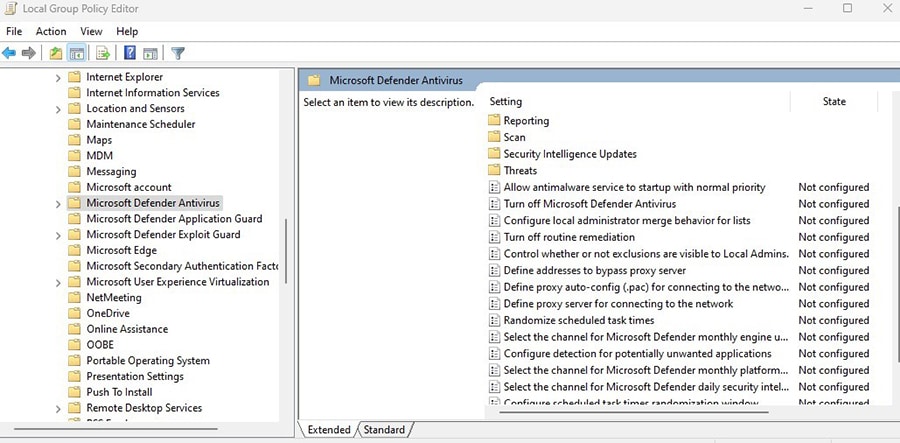Viewport: 900px width, 443px height.
Task: Open the Action menu
Action: (51, 32)
